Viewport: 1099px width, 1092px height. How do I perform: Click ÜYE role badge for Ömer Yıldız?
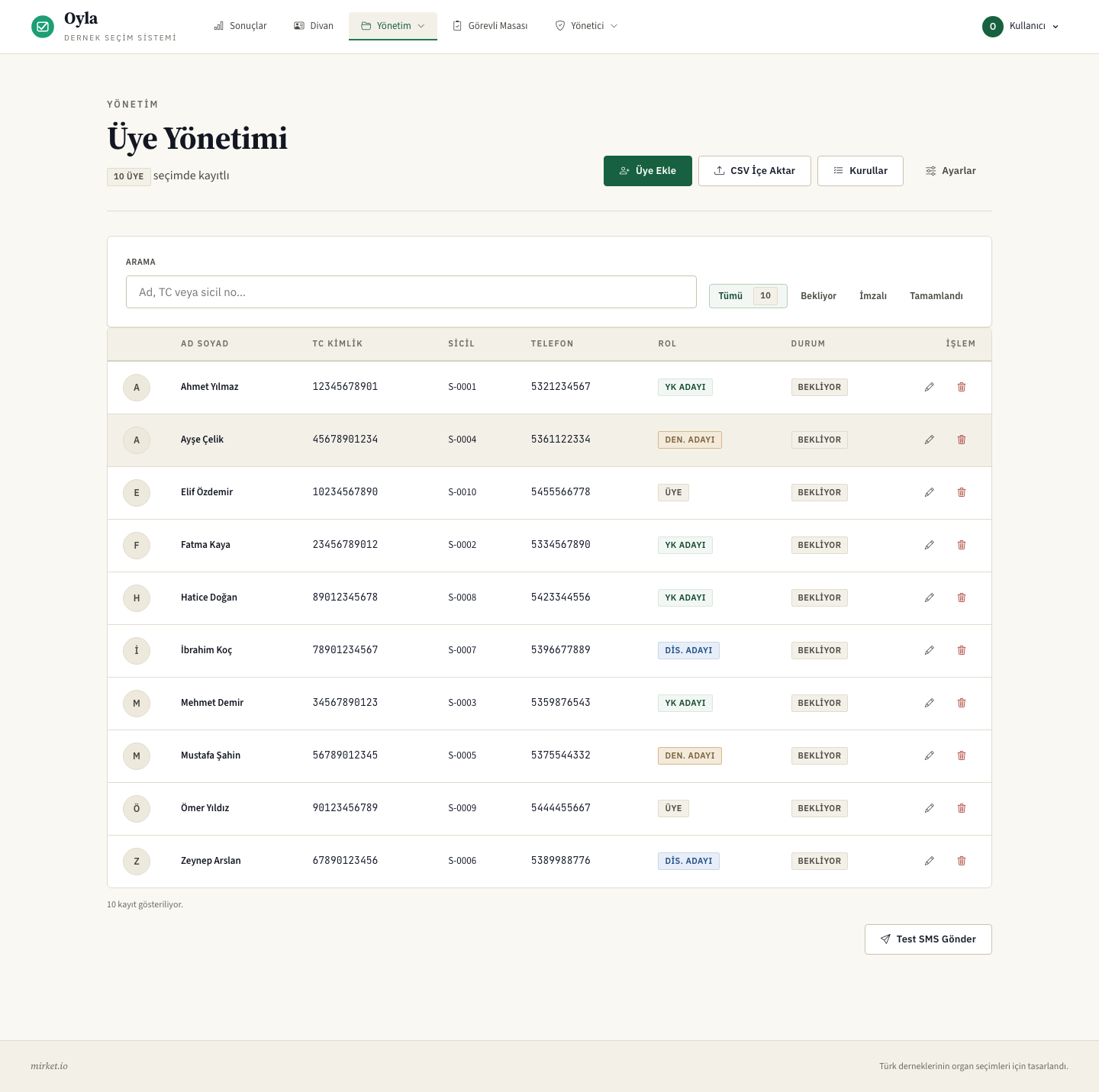click(x=673, y=808)
